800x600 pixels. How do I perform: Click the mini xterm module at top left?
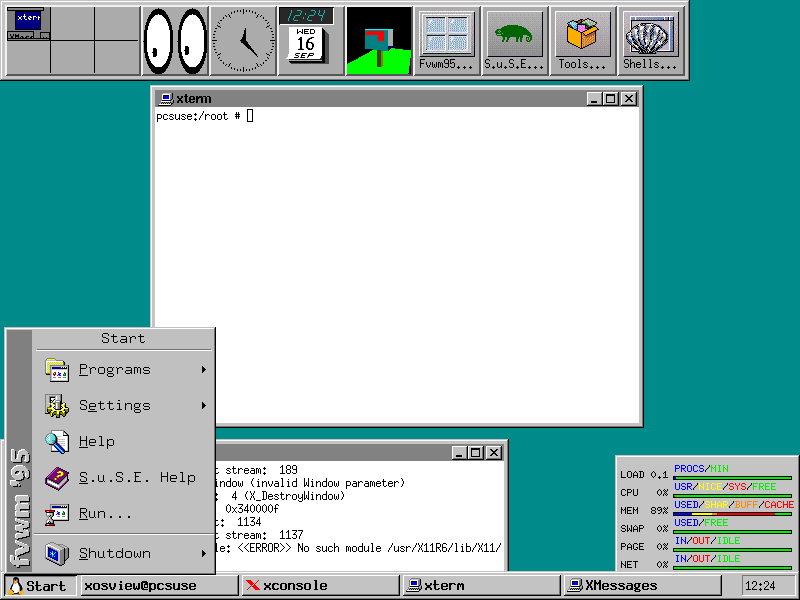pos(26,18)
